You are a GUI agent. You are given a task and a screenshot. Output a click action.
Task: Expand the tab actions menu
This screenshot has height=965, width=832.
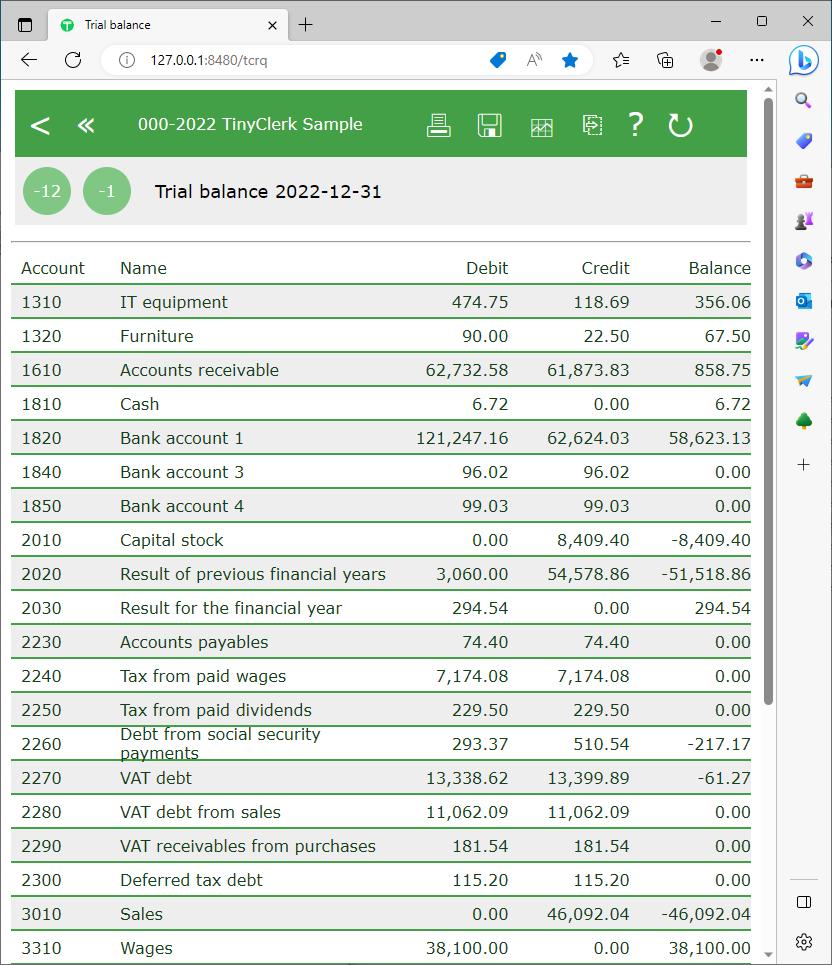click(x=25, y=24)
